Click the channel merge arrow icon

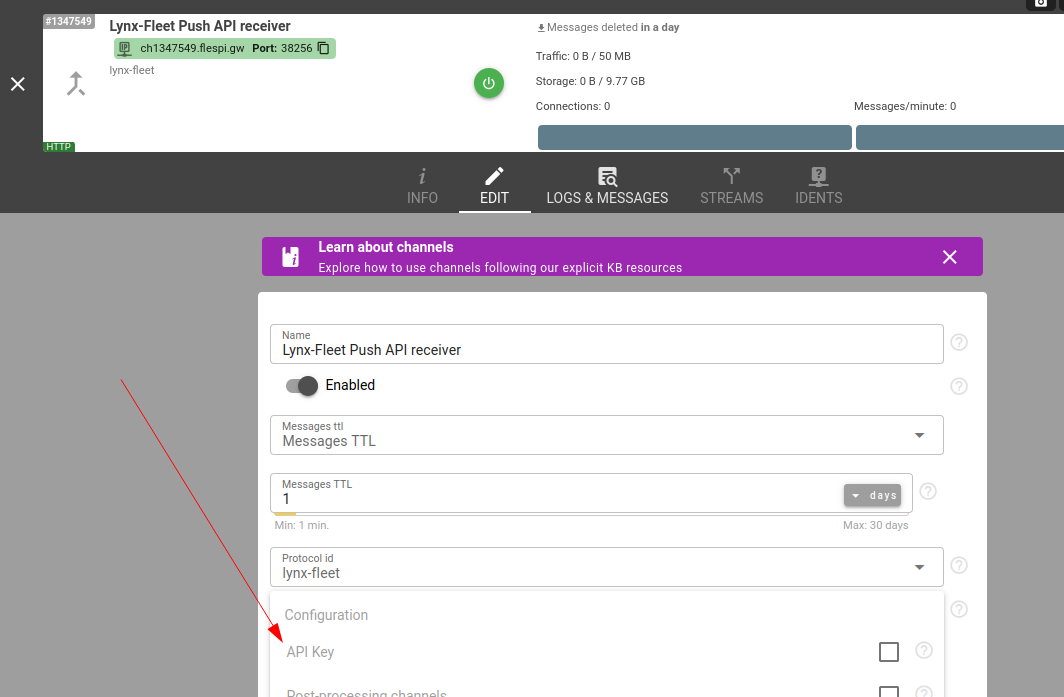point(76,84)
